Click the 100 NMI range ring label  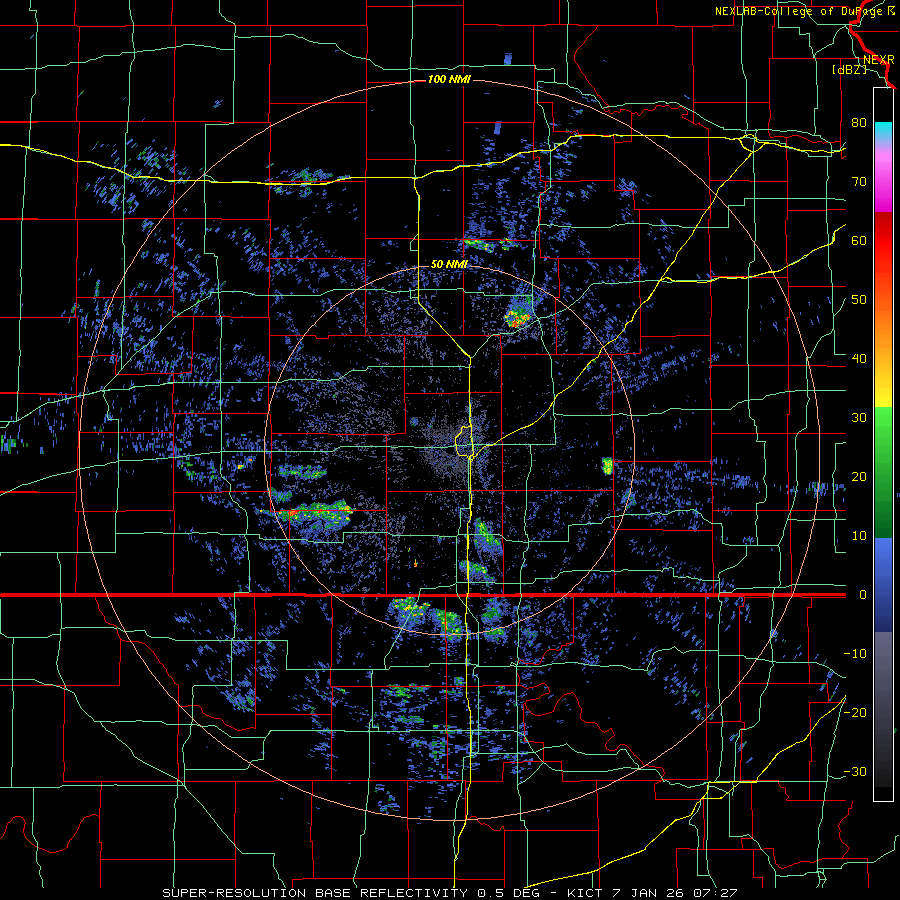point(449,79)
